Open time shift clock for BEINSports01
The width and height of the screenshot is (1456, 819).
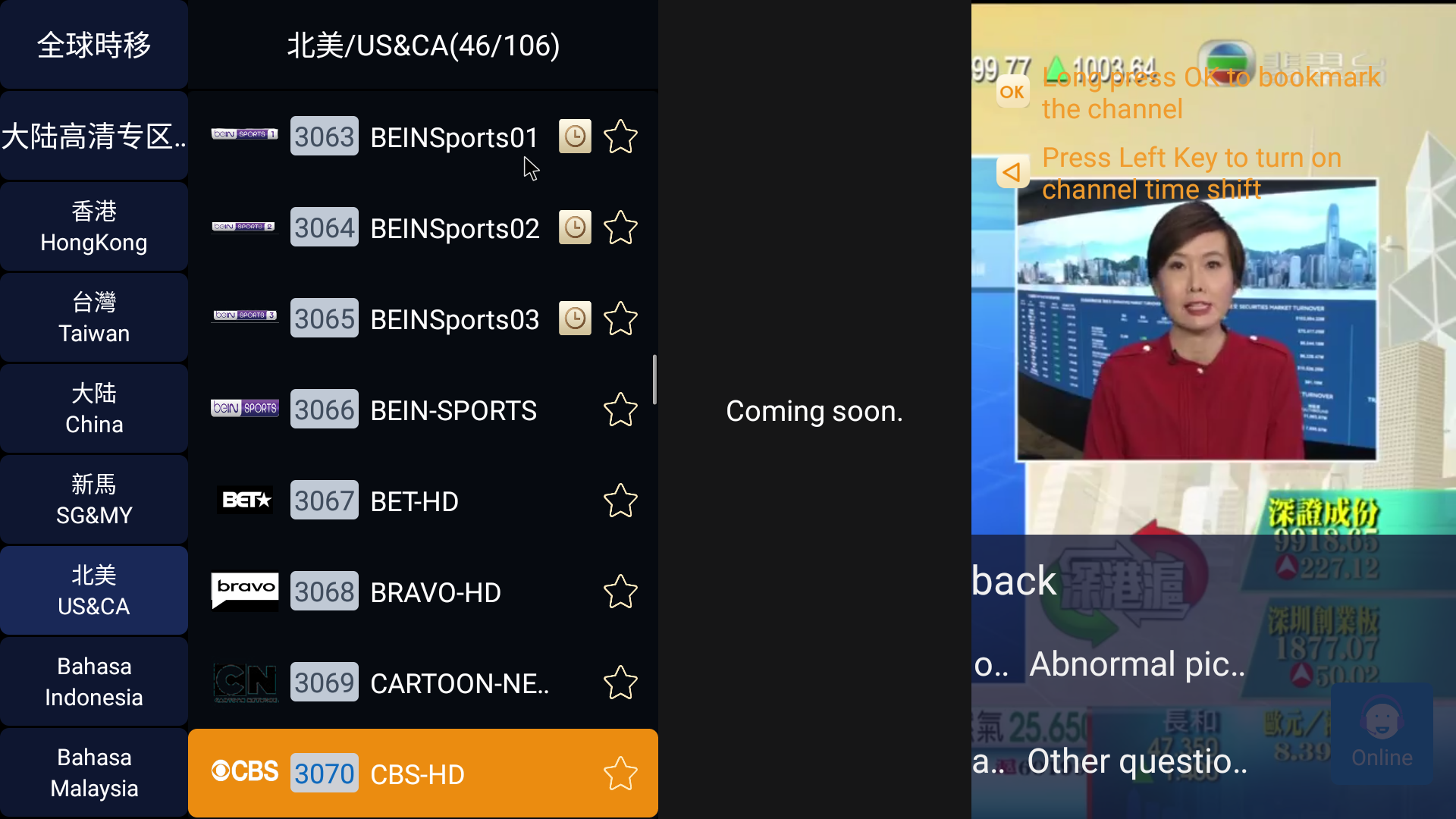(575, 136)
